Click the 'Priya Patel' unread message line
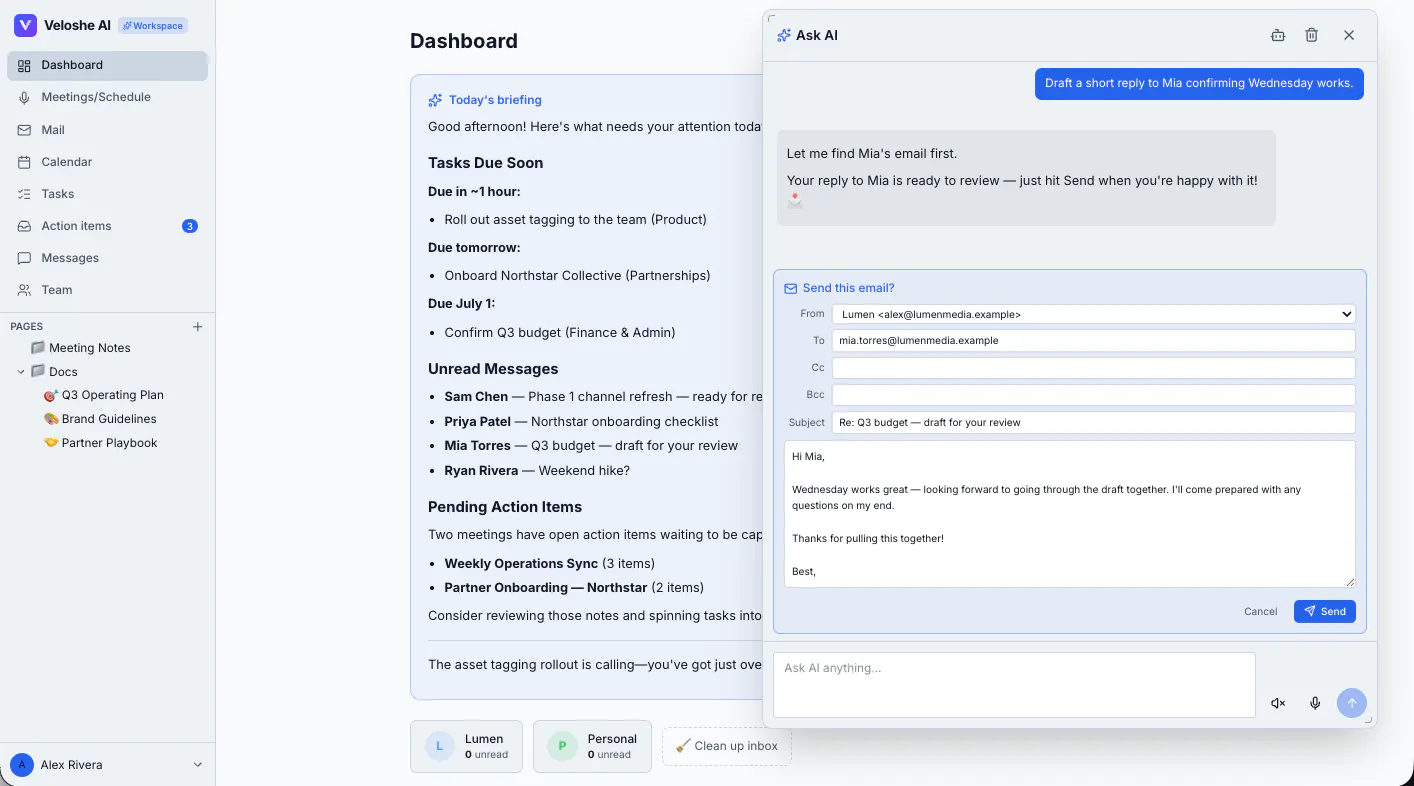1414x786 pixels. point(581,422)
